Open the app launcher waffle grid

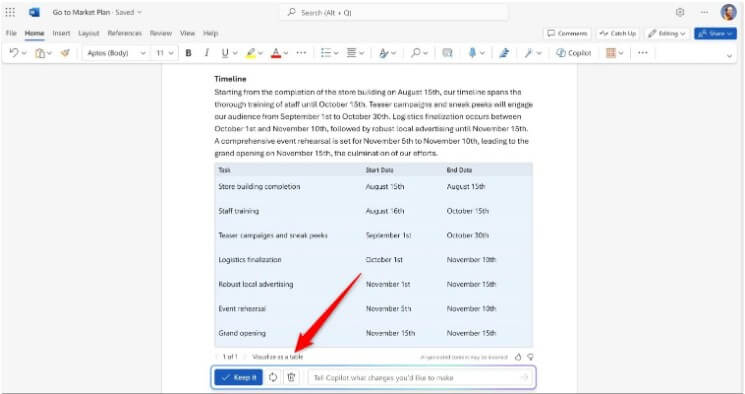click(10, 12)
